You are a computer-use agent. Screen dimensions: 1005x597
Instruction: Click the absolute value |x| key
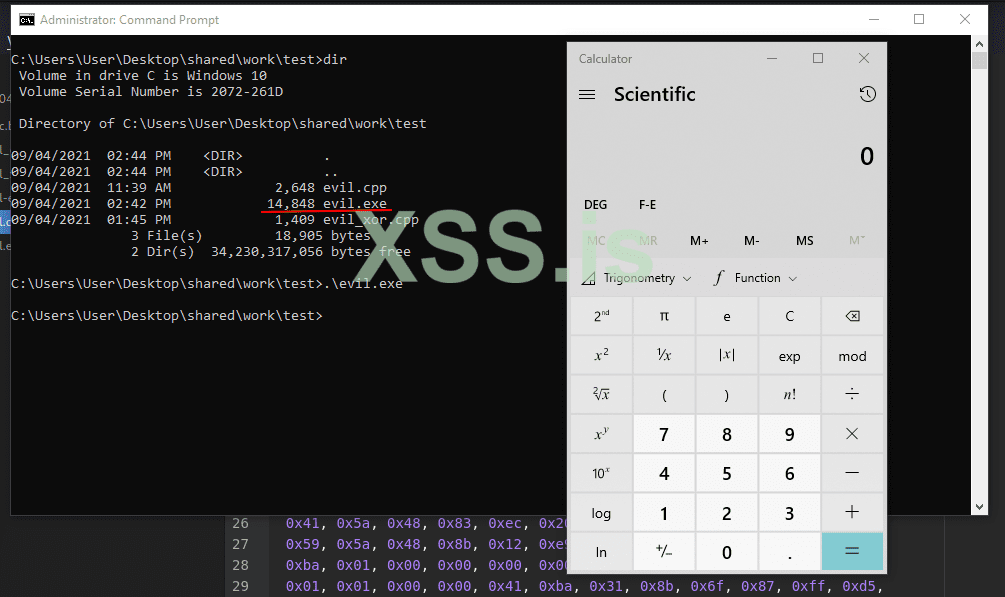(x=727, y=355)
